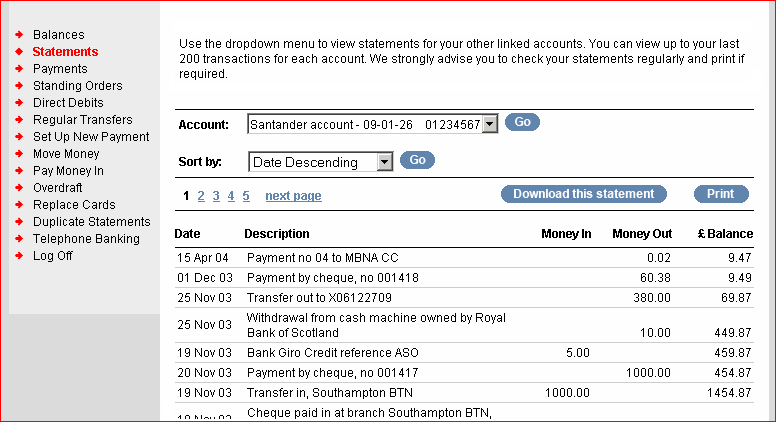Select 'Transfer out to X06122709' description

(x=319, y=298)
